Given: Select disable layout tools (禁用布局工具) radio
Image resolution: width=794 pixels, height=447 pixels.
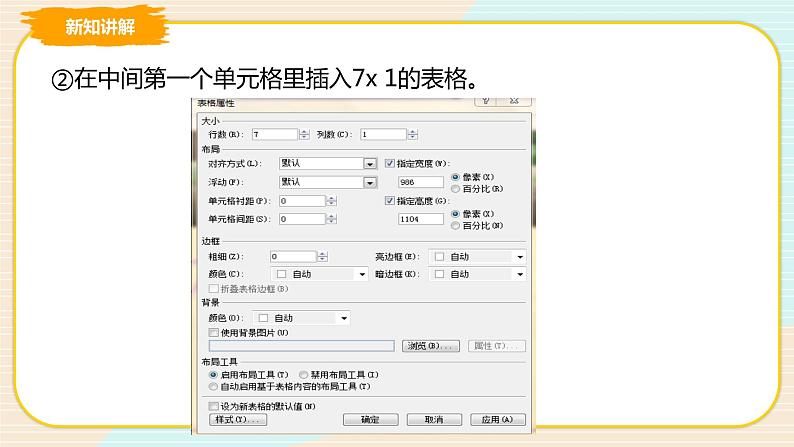Looking at the screenshot, I should pos(303,375).
